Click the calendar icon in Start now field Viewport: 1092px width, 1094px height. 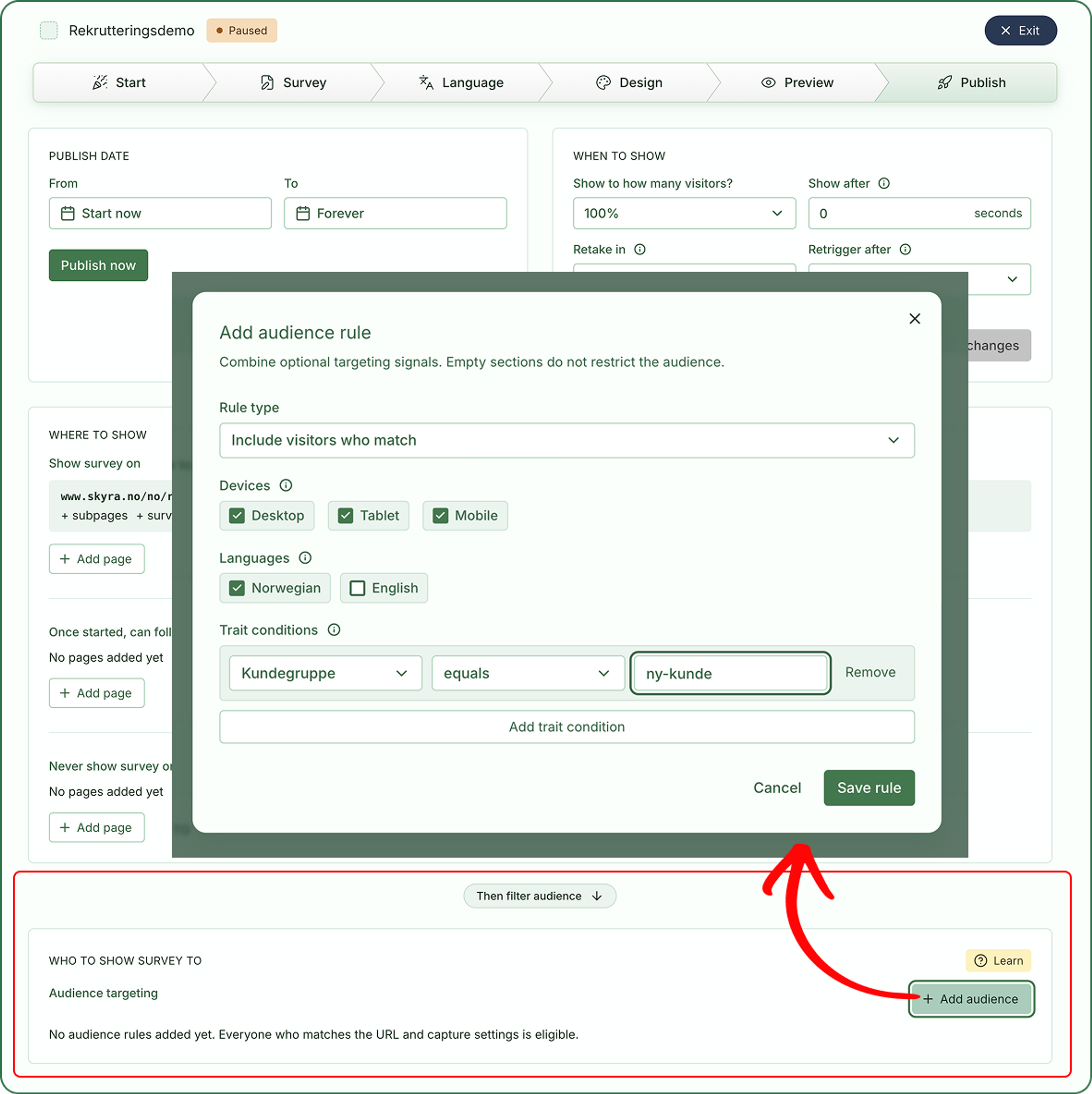pos(67,213)
